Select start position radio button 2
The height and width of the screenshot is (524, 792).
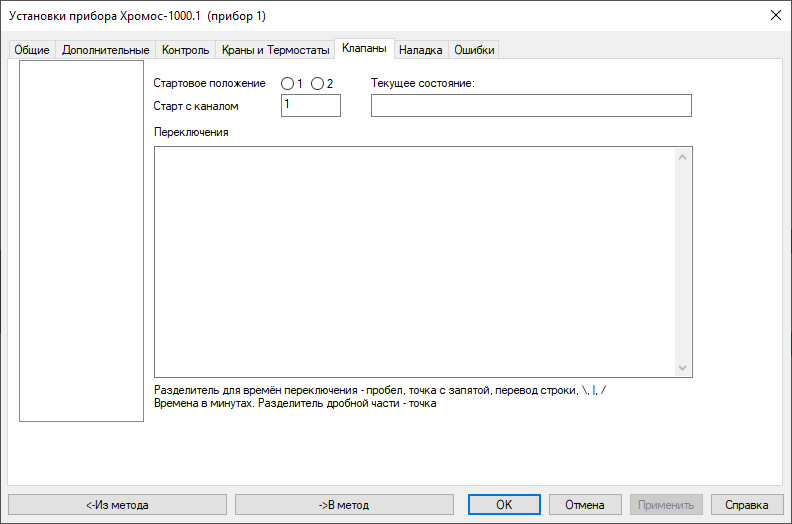point(317,83)
